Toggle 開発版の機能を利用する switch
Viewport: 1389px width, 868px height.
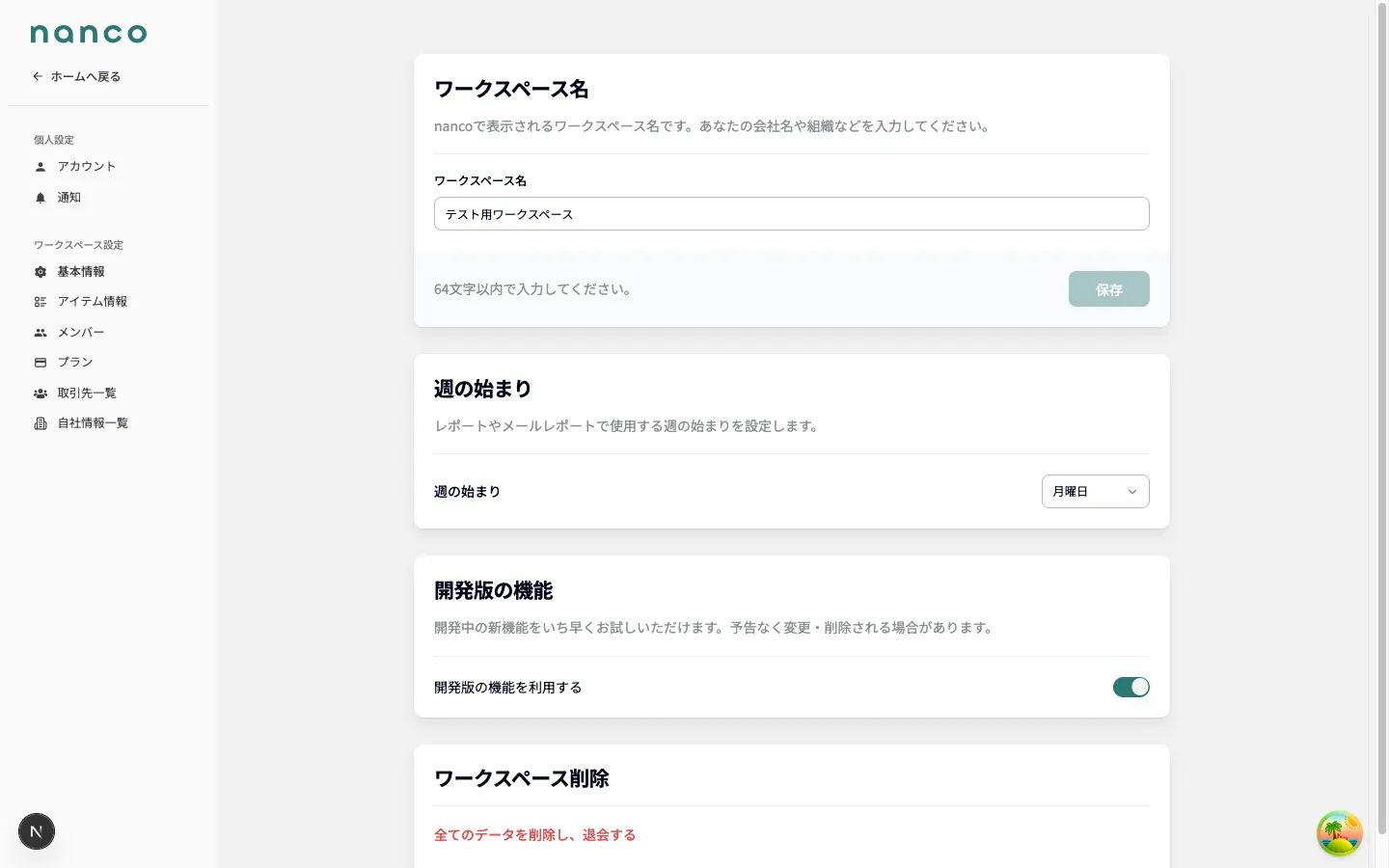point(1130,688)
